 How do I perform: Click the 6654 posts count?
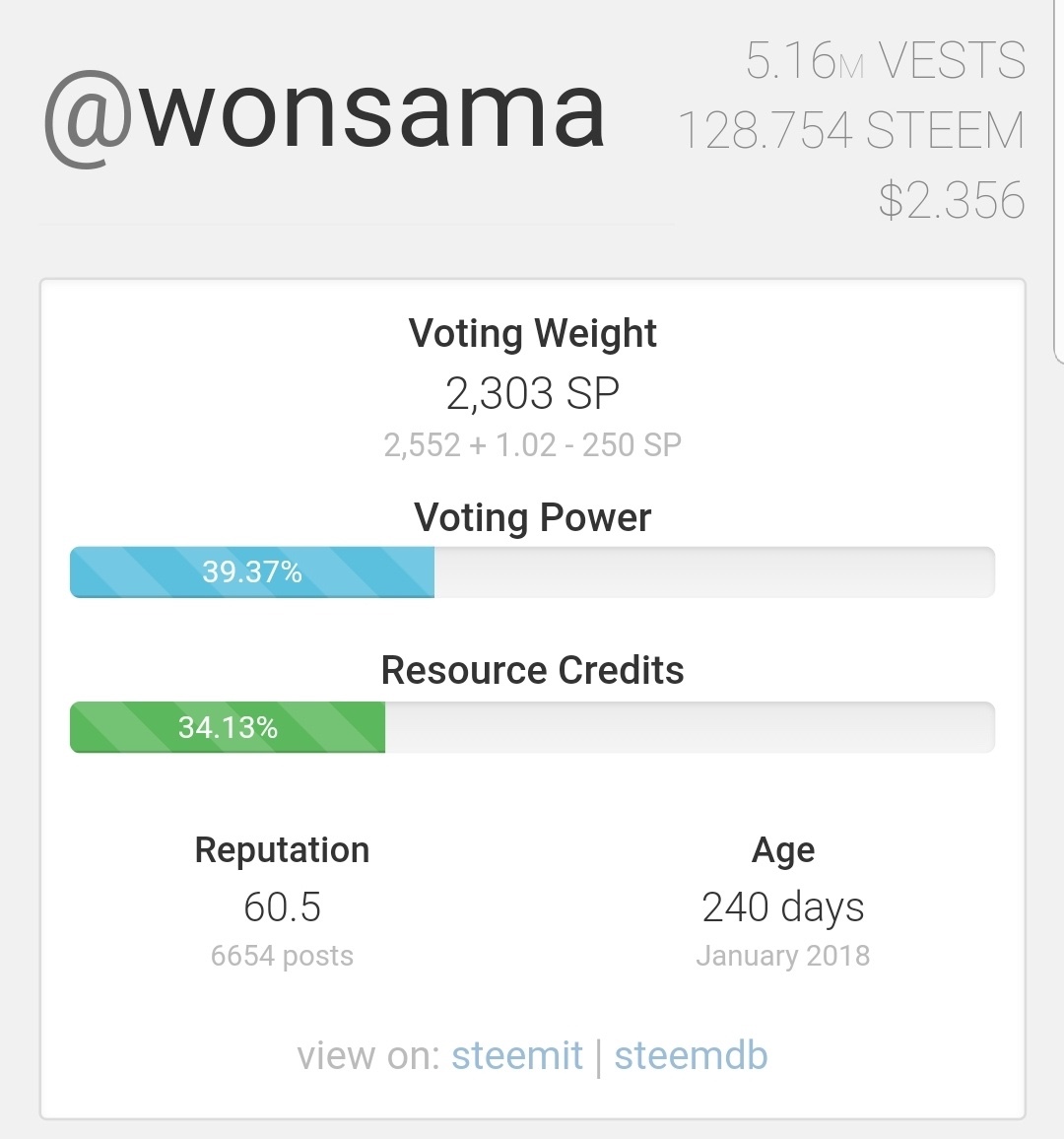point(282,956)
